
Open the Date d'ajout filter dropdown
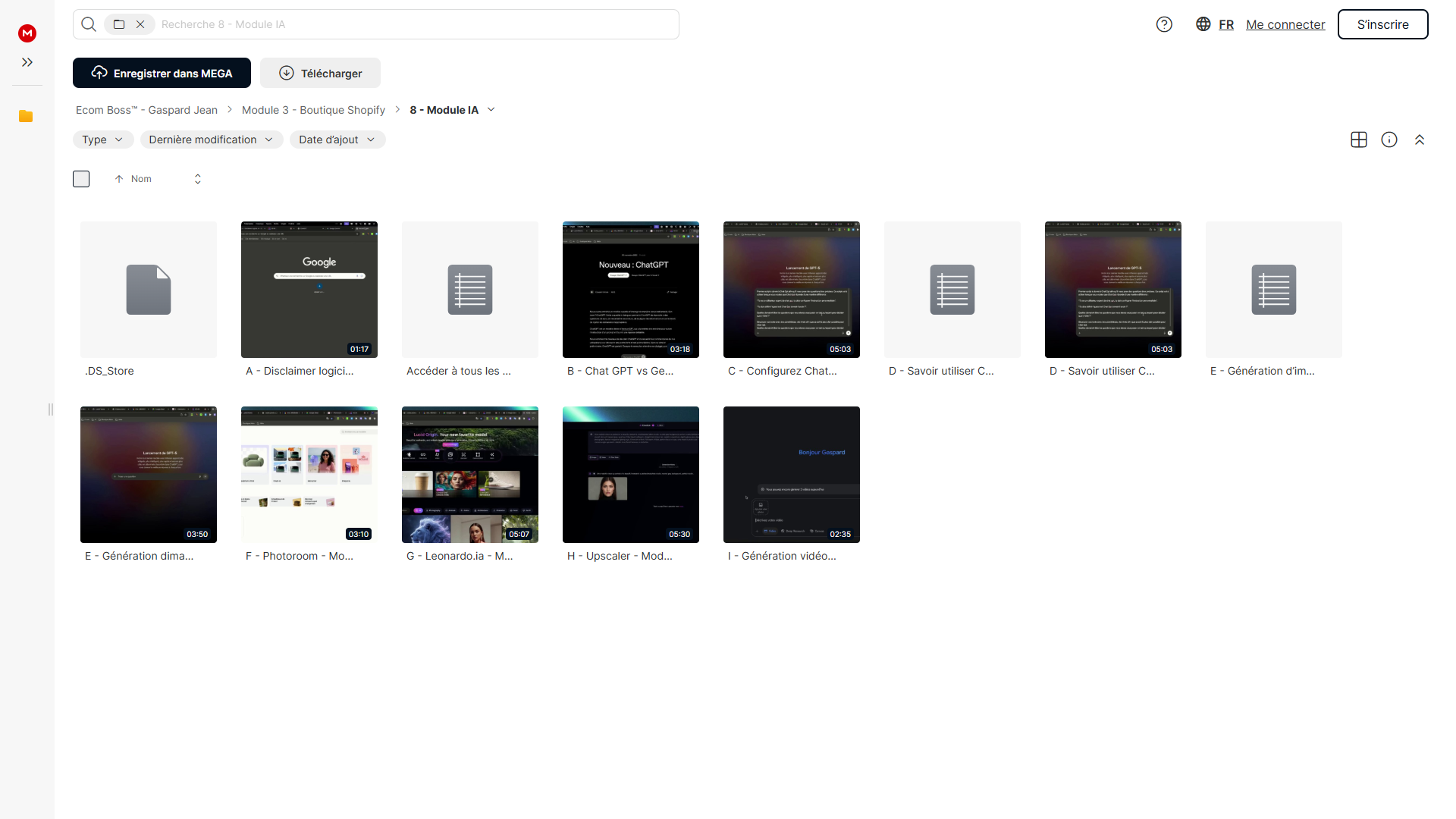[x=337, y=140]
